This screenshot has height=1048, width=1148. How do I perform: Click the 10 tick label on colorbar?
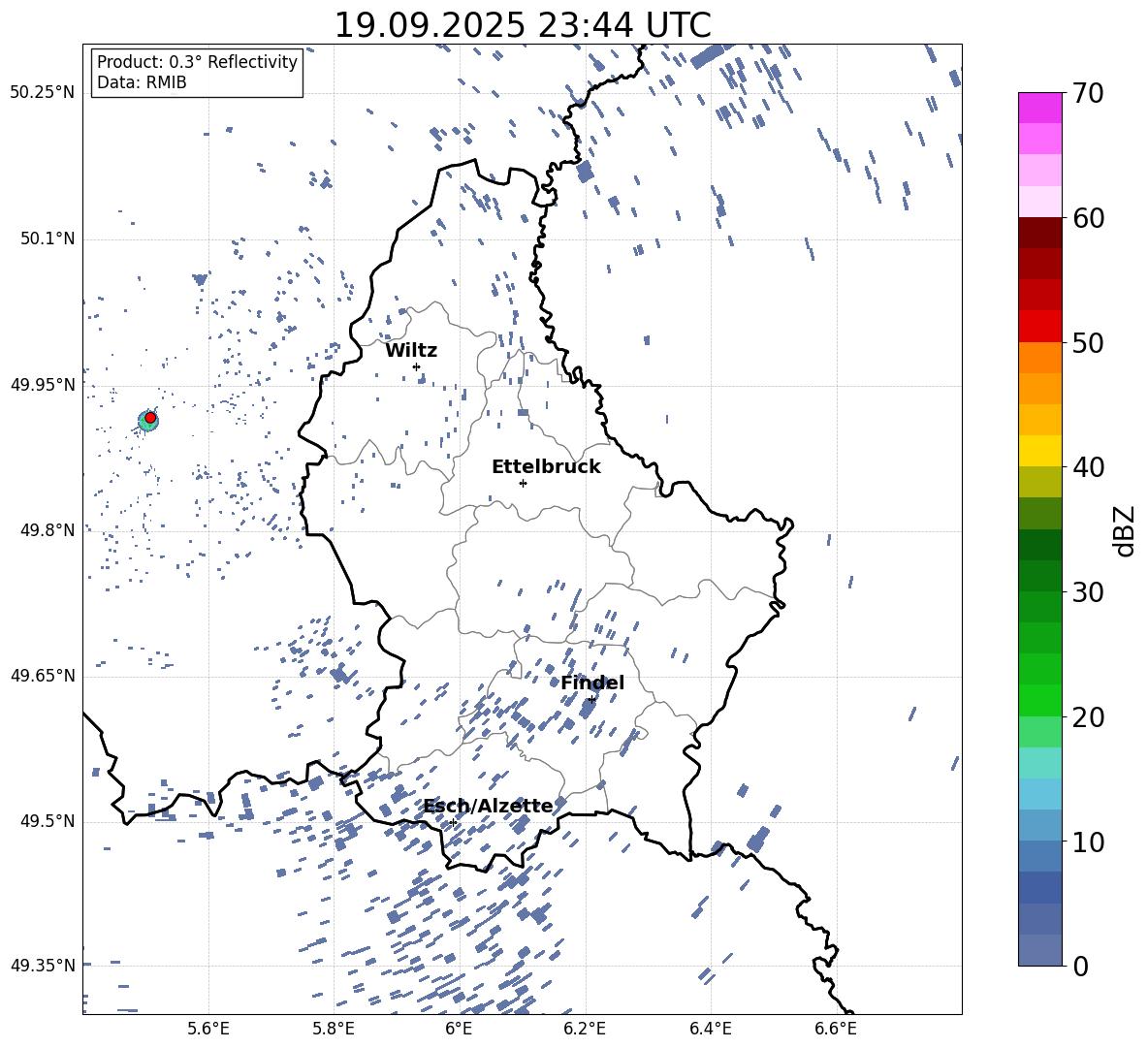point(1087,842)
